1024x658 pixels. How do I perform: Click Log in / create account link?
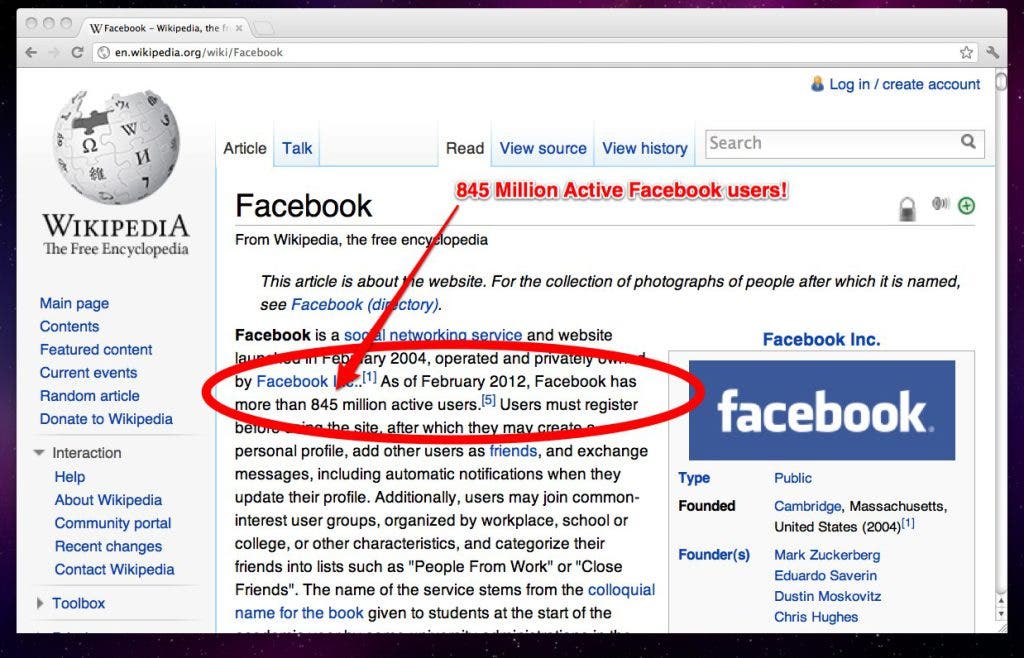click(x=904, y=84)
